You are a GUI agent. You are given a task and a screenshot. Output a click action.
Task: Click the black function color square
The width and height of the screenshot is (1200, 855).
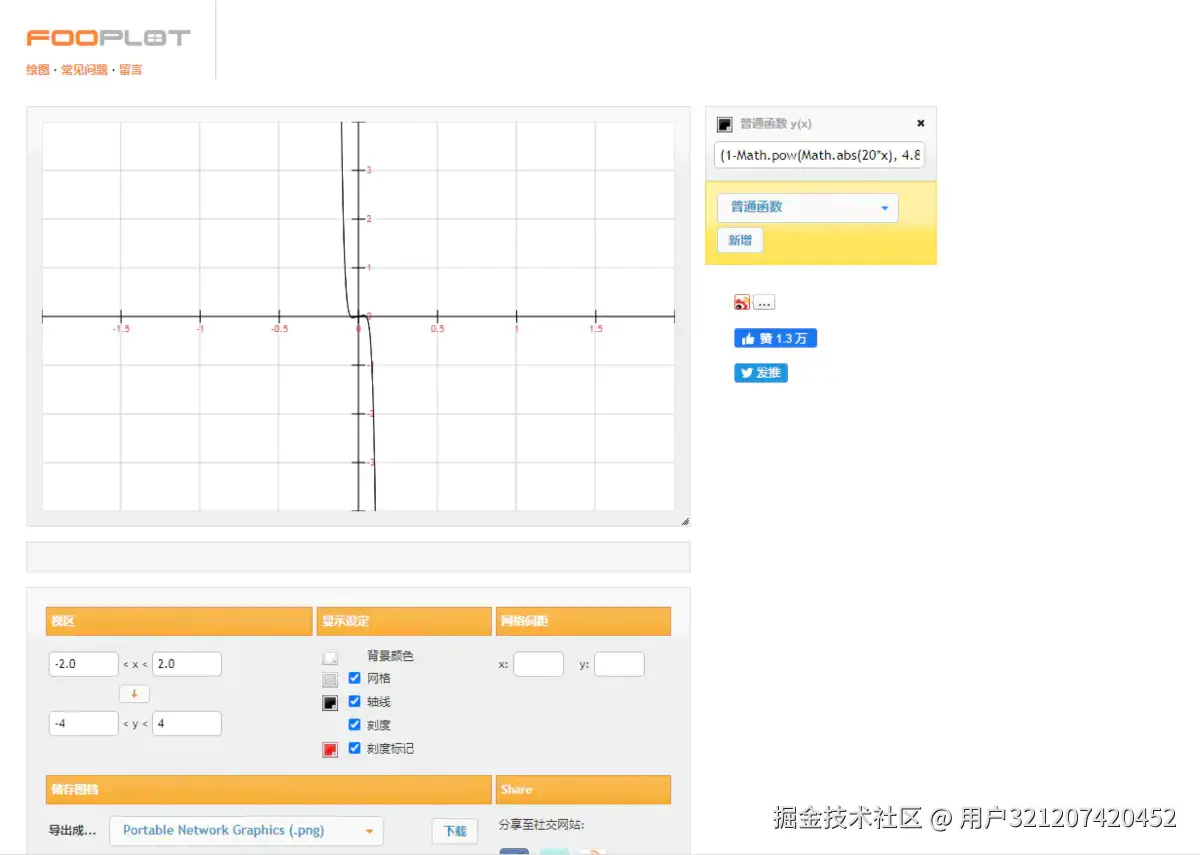point(725,124)
